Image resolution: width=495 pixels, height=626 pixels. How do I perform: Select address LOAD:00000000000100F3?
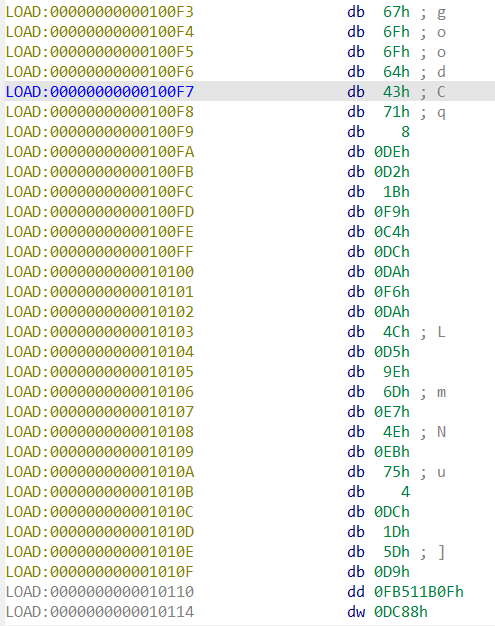coord(100,12)
